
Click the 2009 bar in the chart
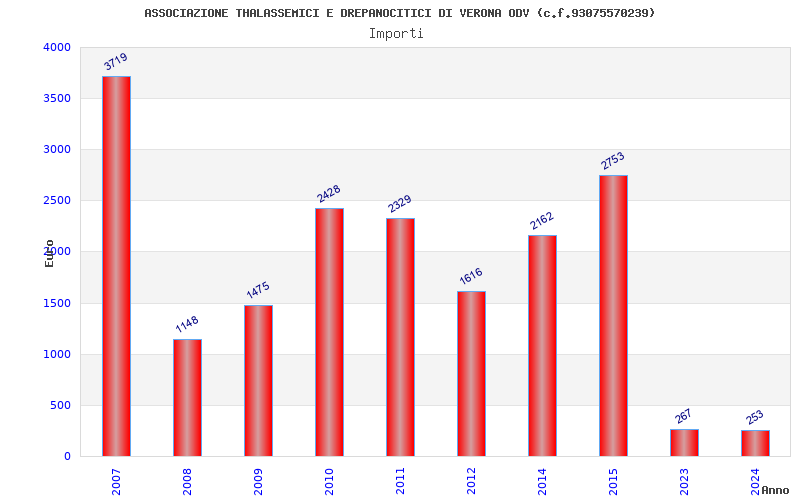point(258,381)
